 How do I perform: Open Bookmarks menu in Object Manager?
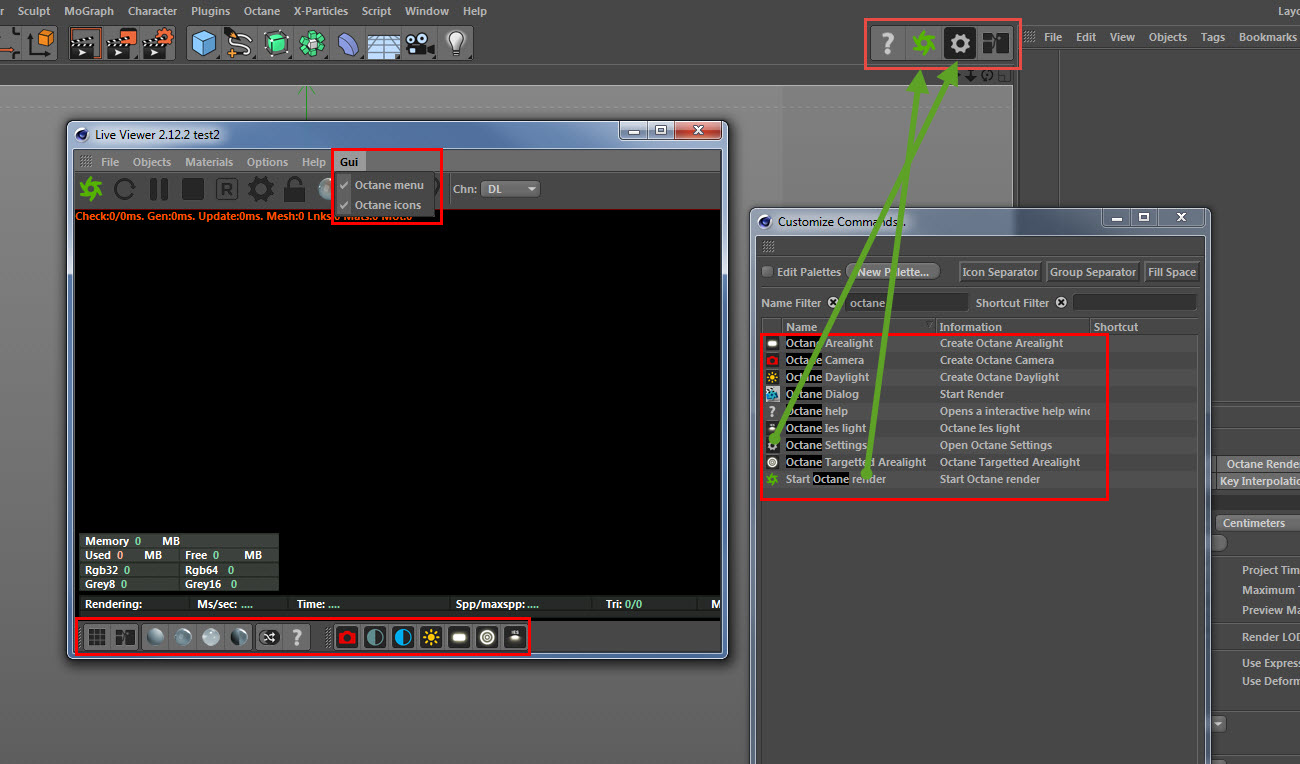[1267, 37]
